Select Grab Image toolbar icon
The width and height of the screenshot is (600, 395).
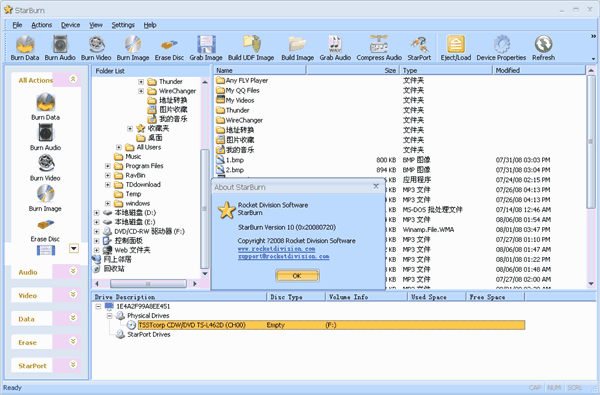(x=206, y=48)
